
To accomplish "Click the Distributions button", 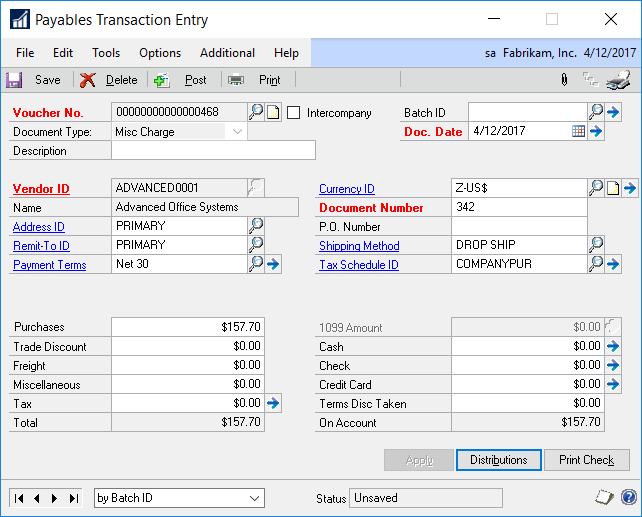I will [x=499, y=460].
